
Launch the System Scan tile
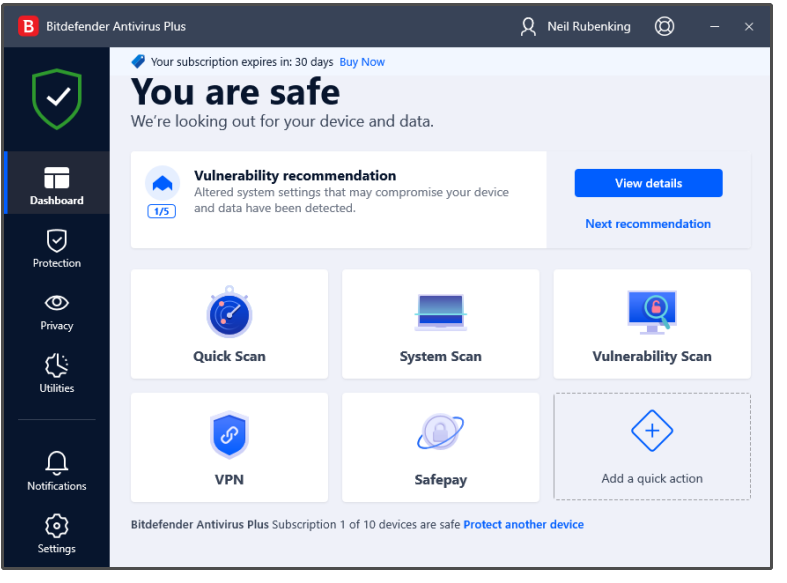440,324
